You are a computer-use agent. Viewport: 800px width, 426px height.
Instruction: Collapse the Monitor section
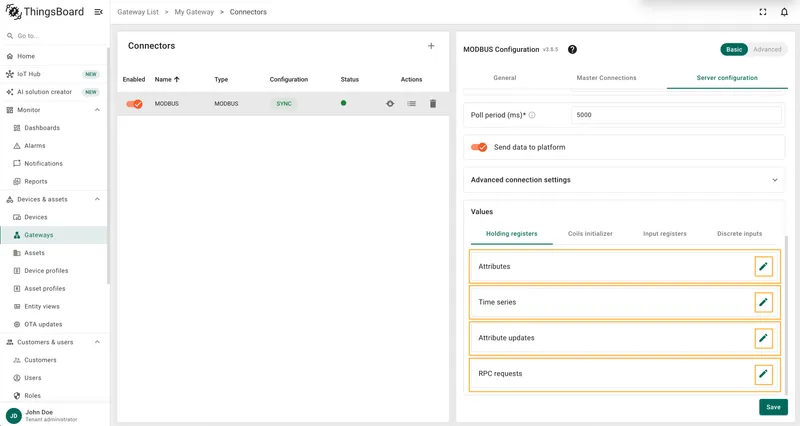pyautogui.click(x=97, y=110)
